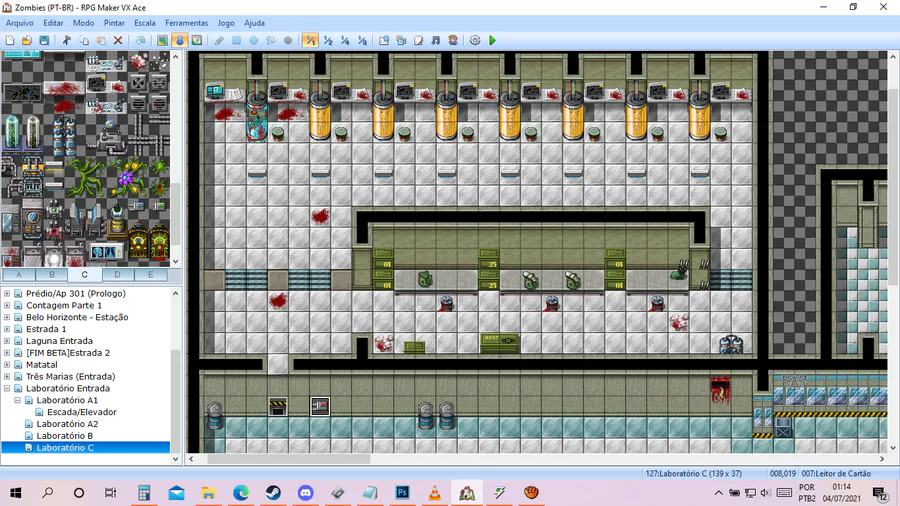The width and height of the screenshot is (900, 506).
Task: Open the Ferramentas menu
Action: (187, 23)
